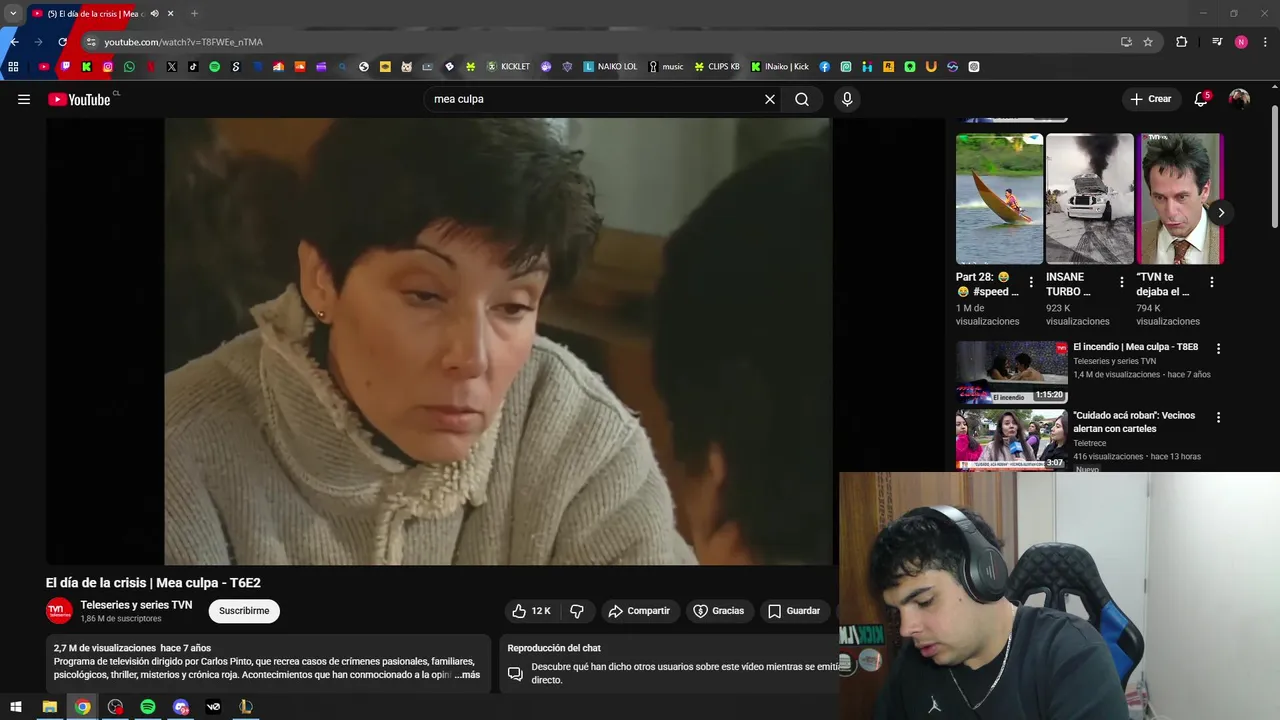Screen dimensions: 1280x720
Task: Open the Part 28 speed boat short
Action: point(999,198)
